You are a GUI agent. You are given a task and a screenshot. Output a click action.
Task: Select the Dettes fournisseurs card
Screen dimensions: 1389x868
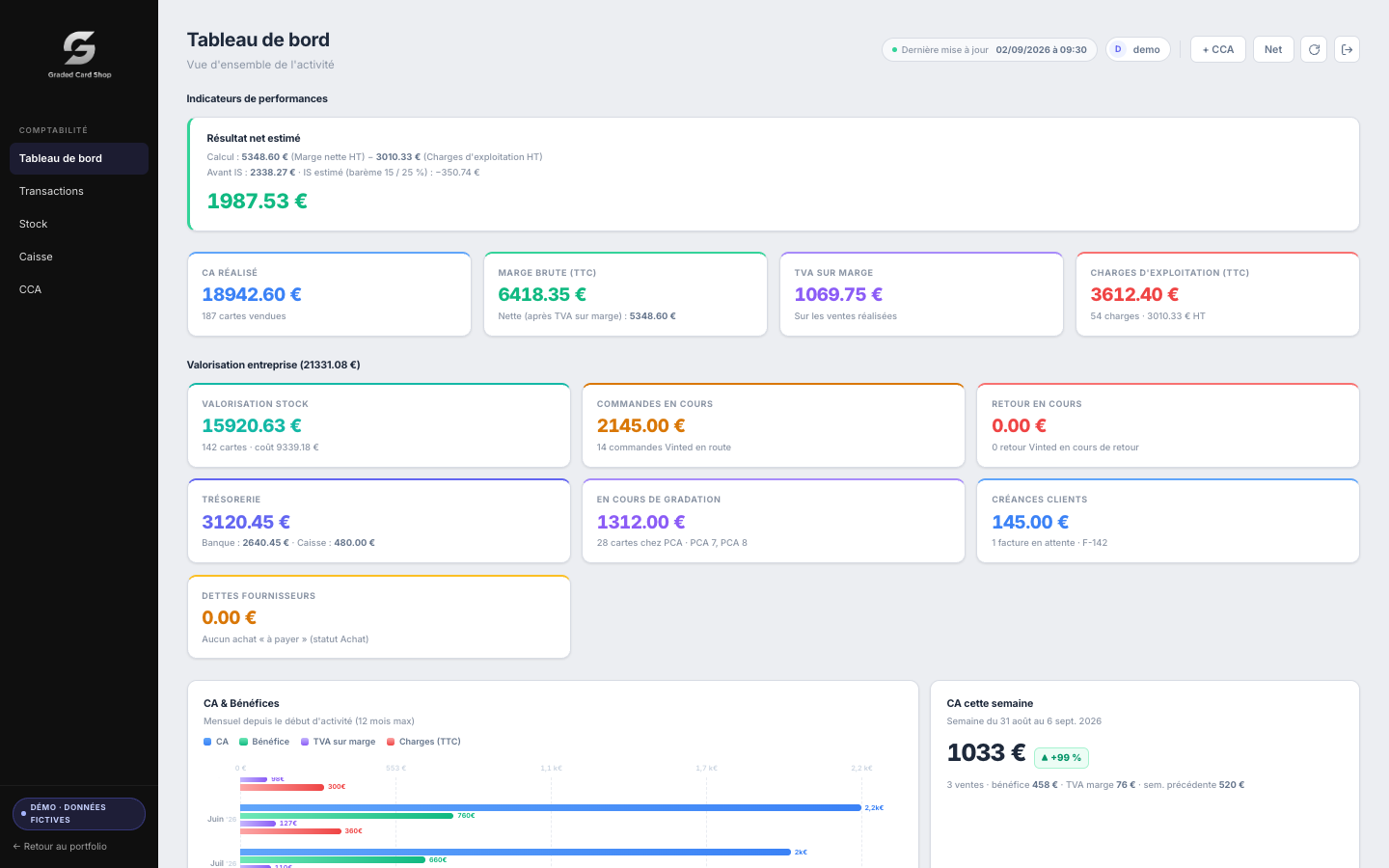click(379, 617)
